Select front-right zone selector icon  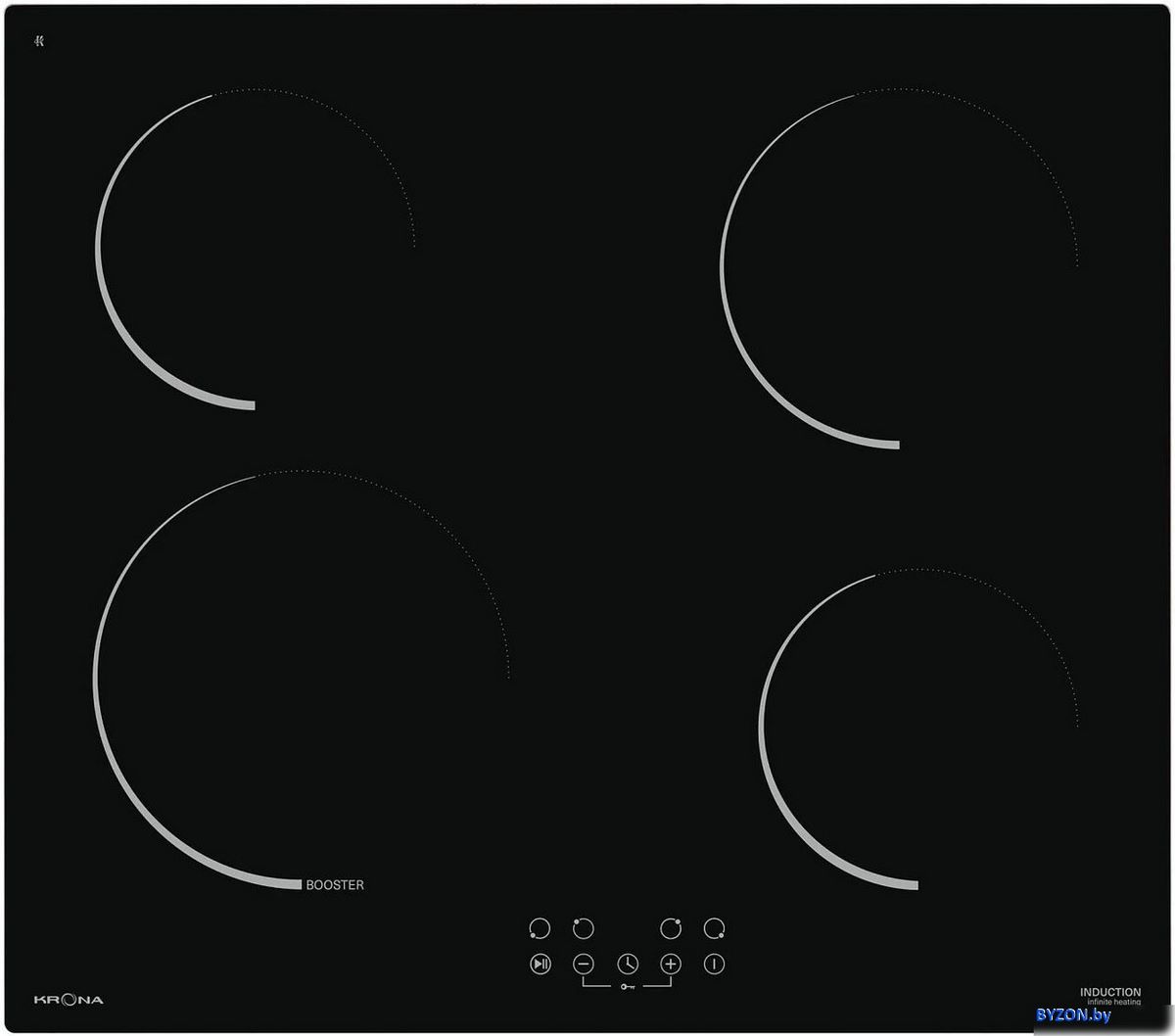(x=715, y=928)
